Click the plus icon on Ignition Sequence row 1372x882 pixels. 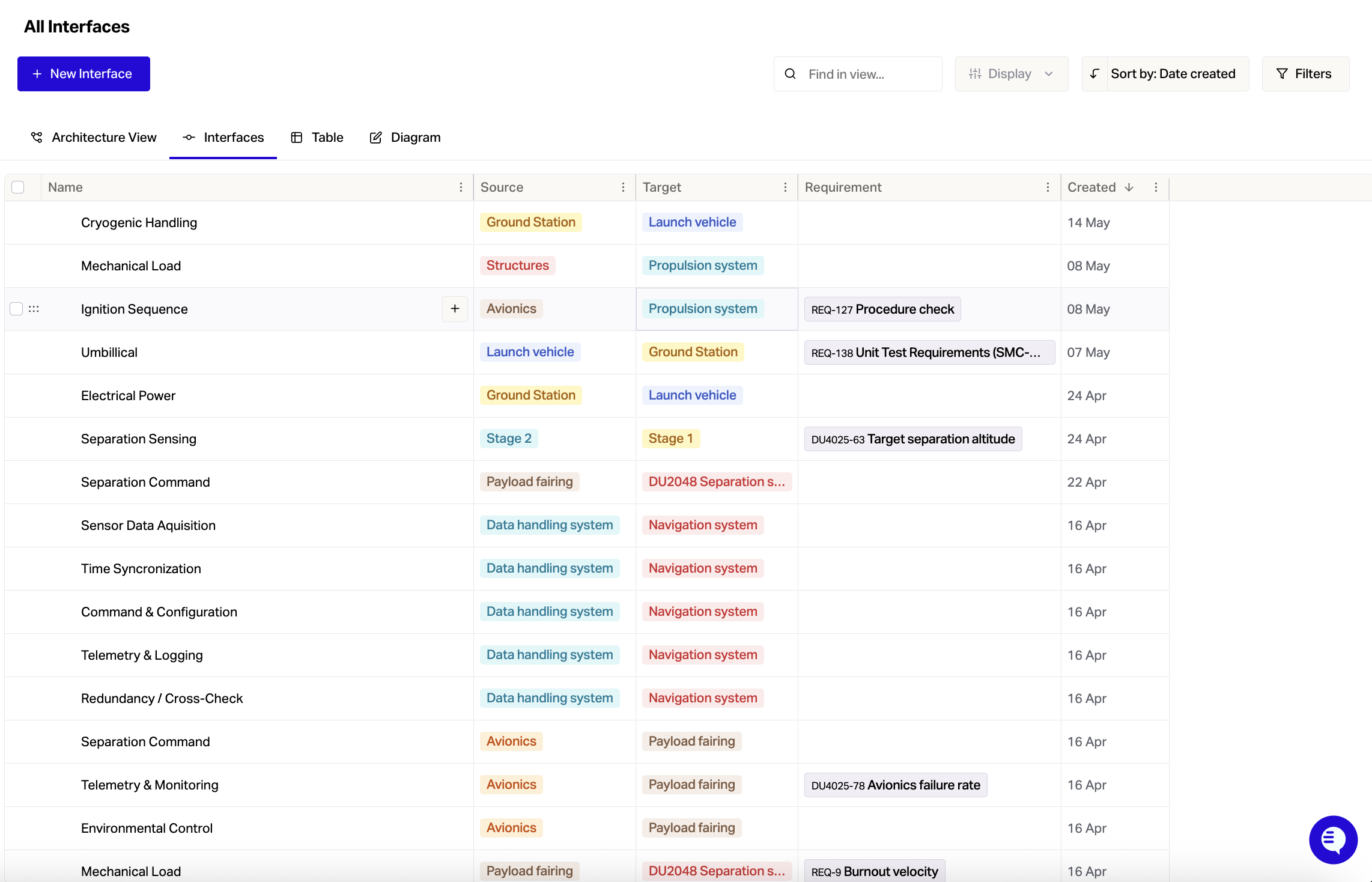coord(455,309)
